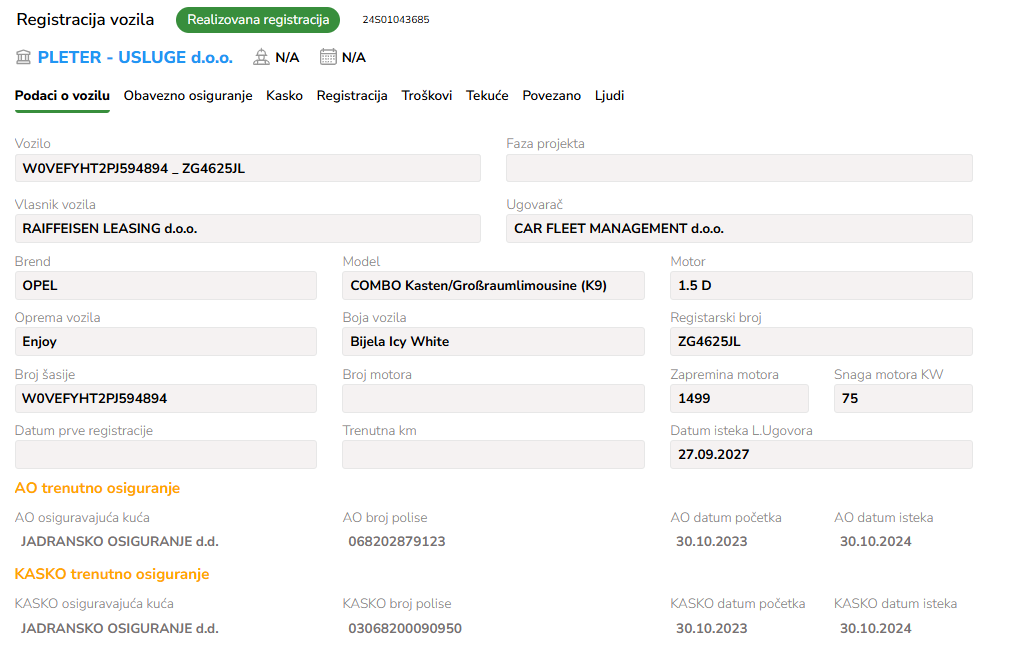The image size is (1014, 653).
Task: Click the empty Faza projekta field
Action: [739, 168]
